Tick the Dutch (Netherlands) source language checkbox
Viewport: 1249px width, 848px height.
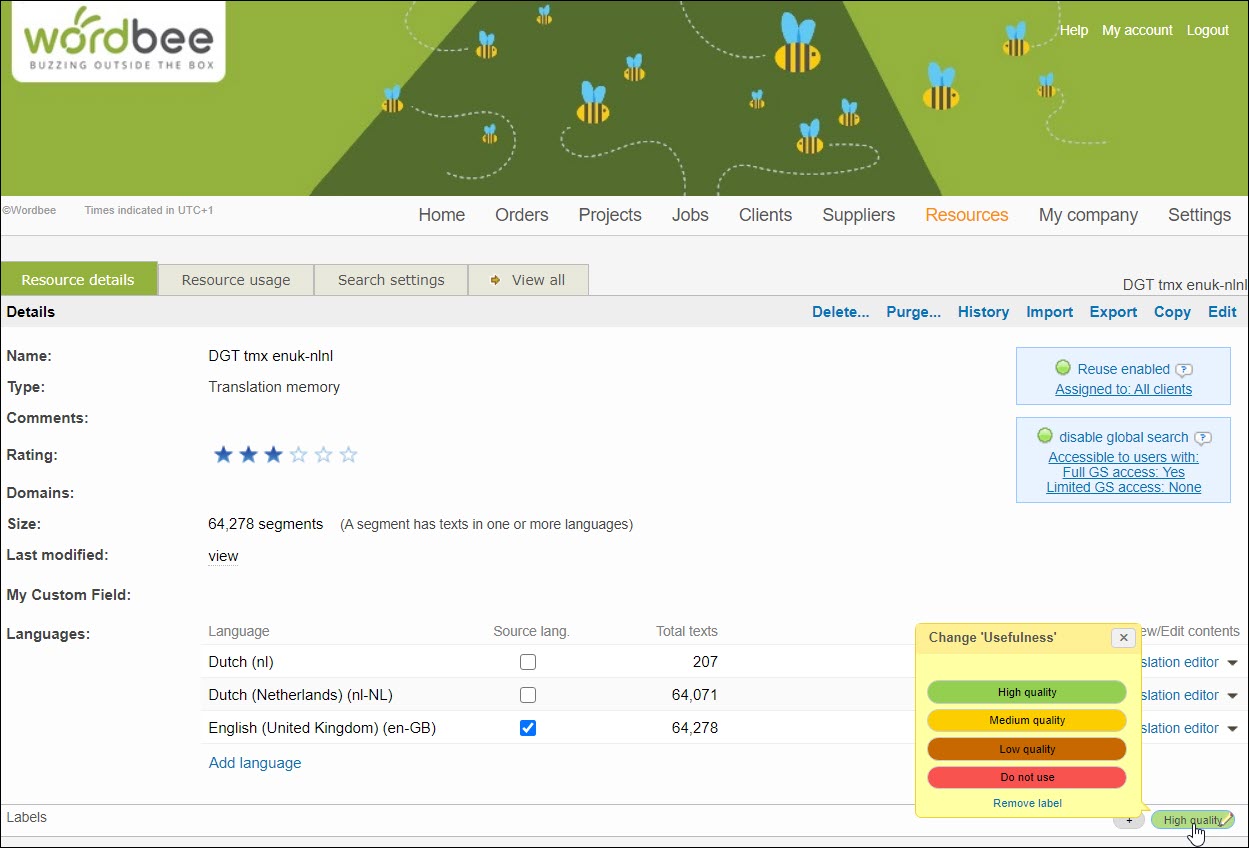pyautogui.click(x=528, y=695)
